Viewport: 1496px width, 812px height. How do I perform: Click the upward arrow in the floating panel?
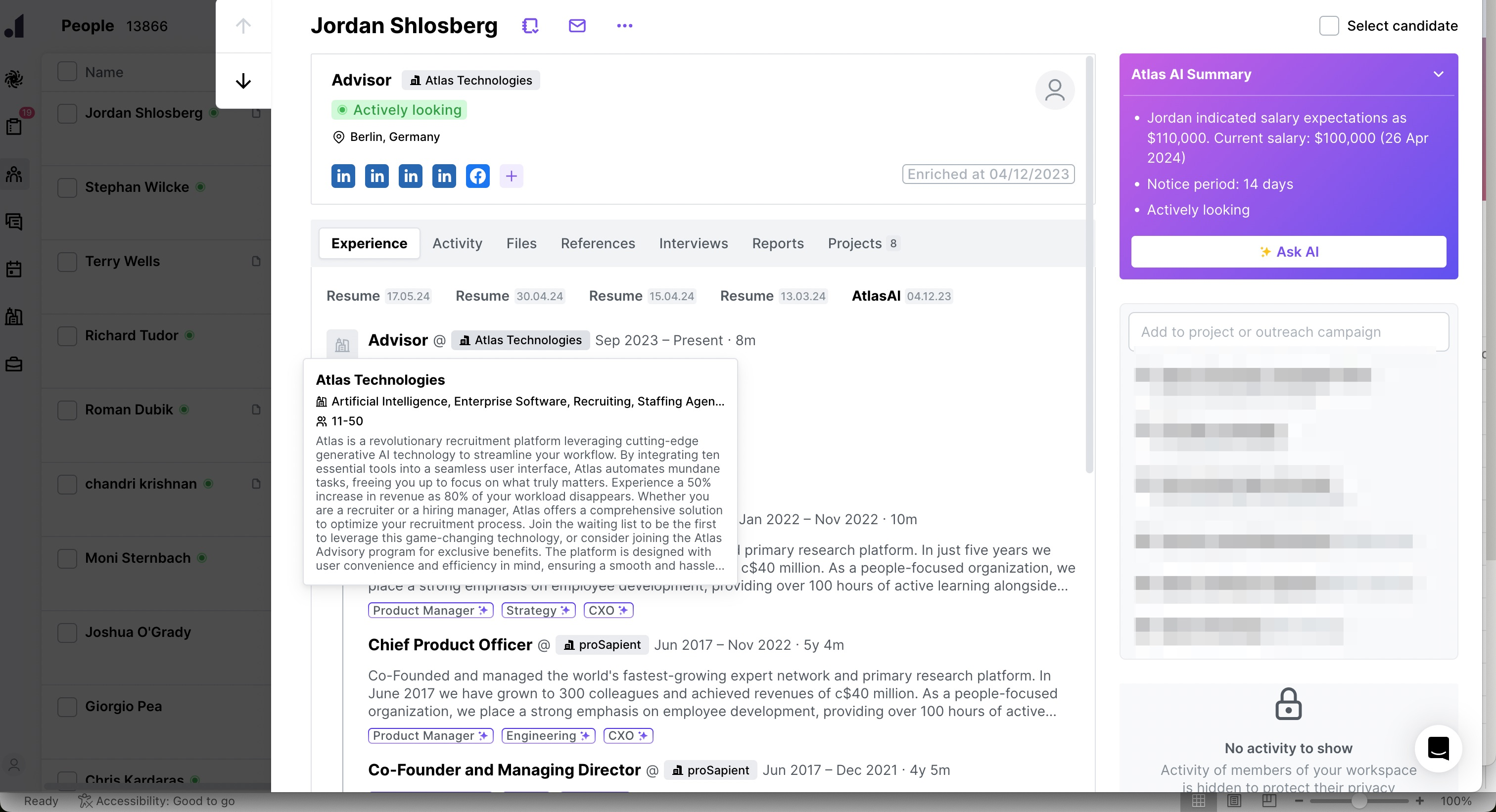coord(243,25)
